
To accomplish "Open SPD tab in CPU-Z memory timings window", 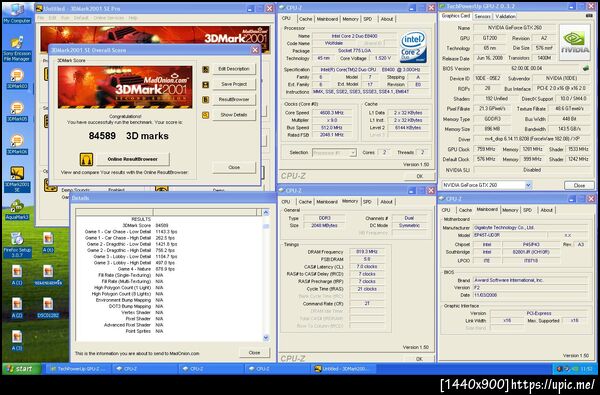I will pos(367,202).
